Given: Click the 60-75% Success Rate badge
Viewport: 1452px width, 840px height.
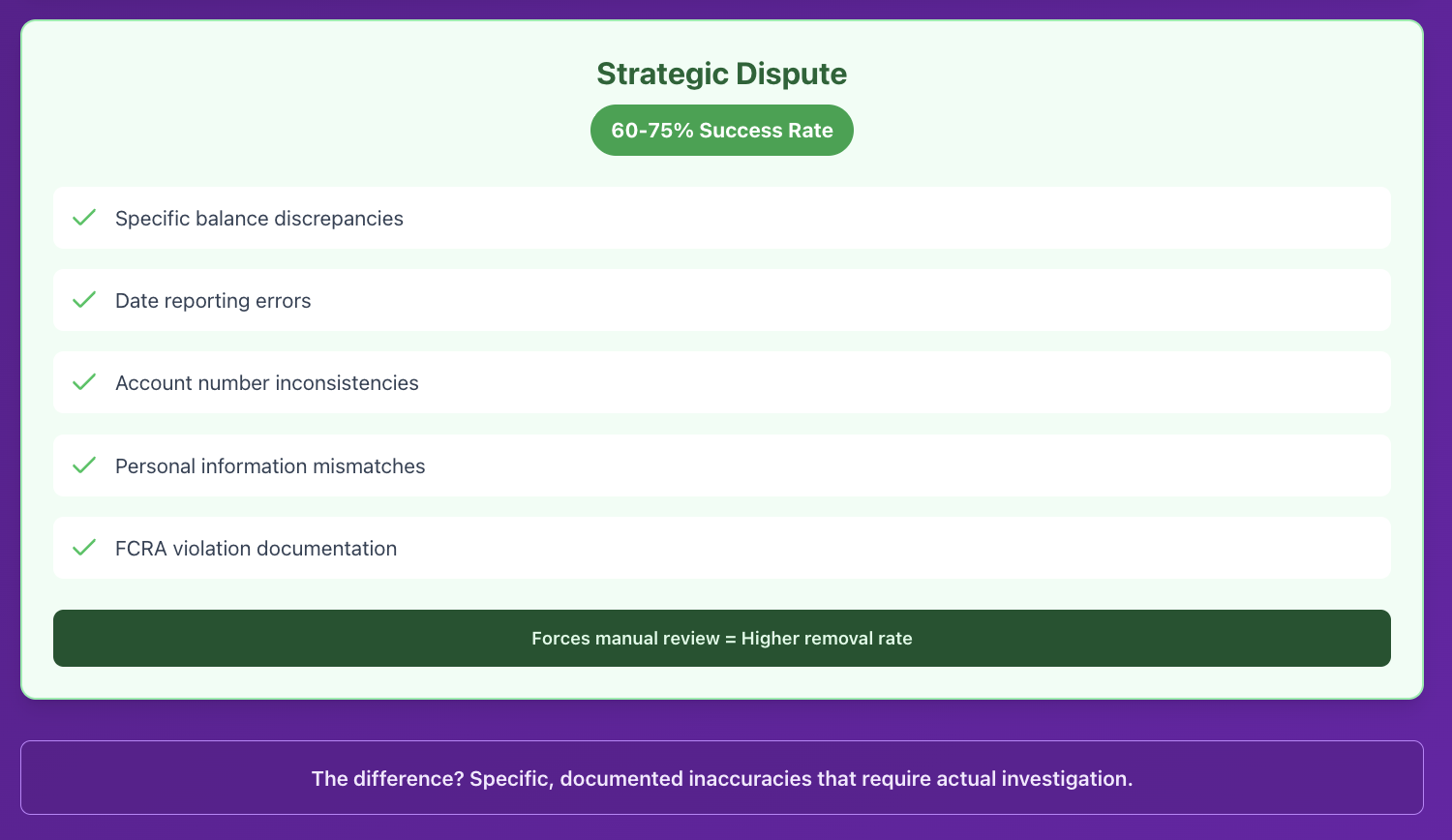Looking at the screenshot, I should click(722, 131).
